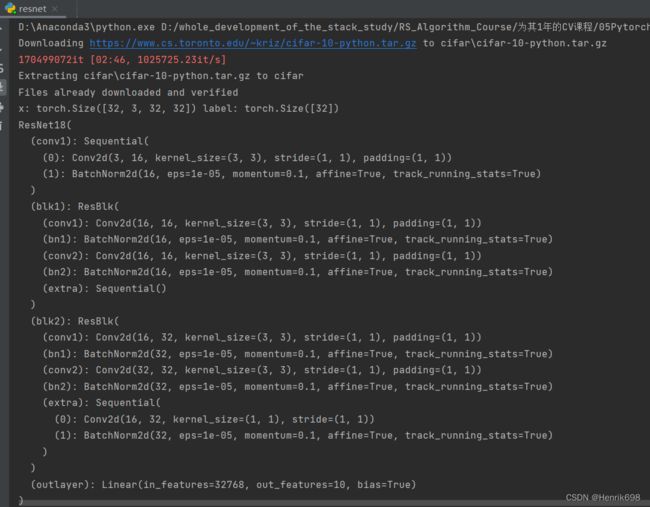This screenshot has height=507, width=650.
Task: Click the Files already downloaded and verified line
Action: pyautogui.click(x=128, y=92)
